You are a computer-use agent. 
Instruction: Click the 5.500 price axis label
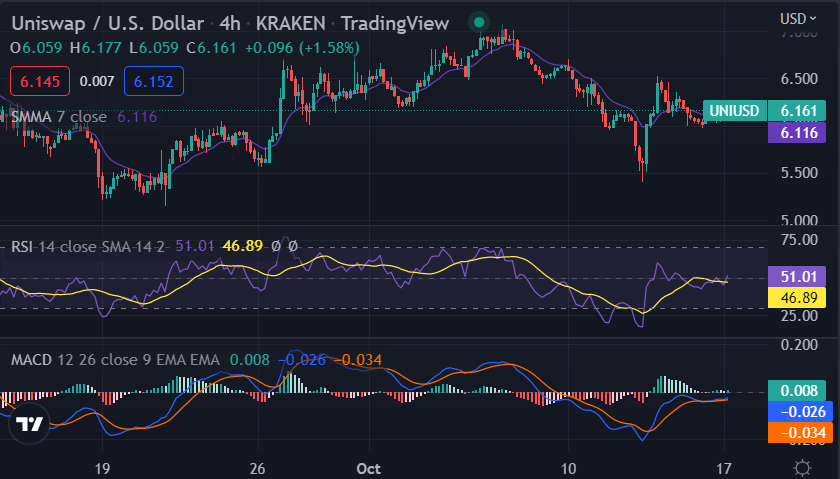pyautogui.click(x=799, y=173)
